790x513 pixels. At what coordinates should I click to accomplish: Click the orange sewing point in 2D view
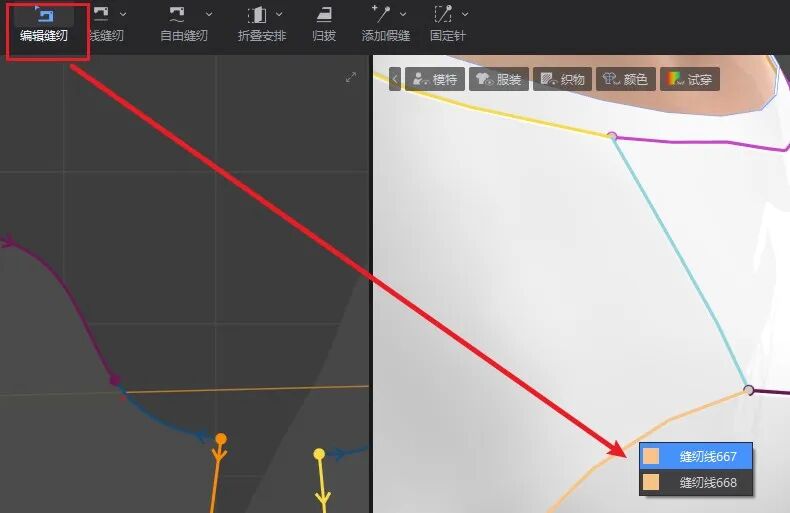221,439
